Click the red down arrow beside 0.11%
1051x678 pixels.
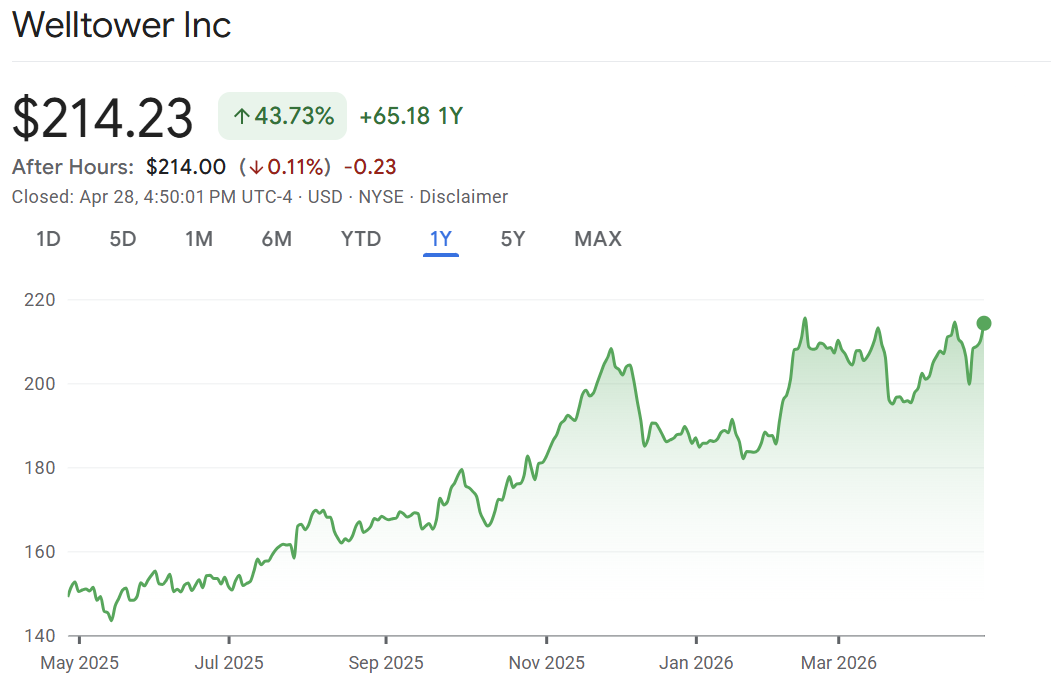click(x=256, y=167)
